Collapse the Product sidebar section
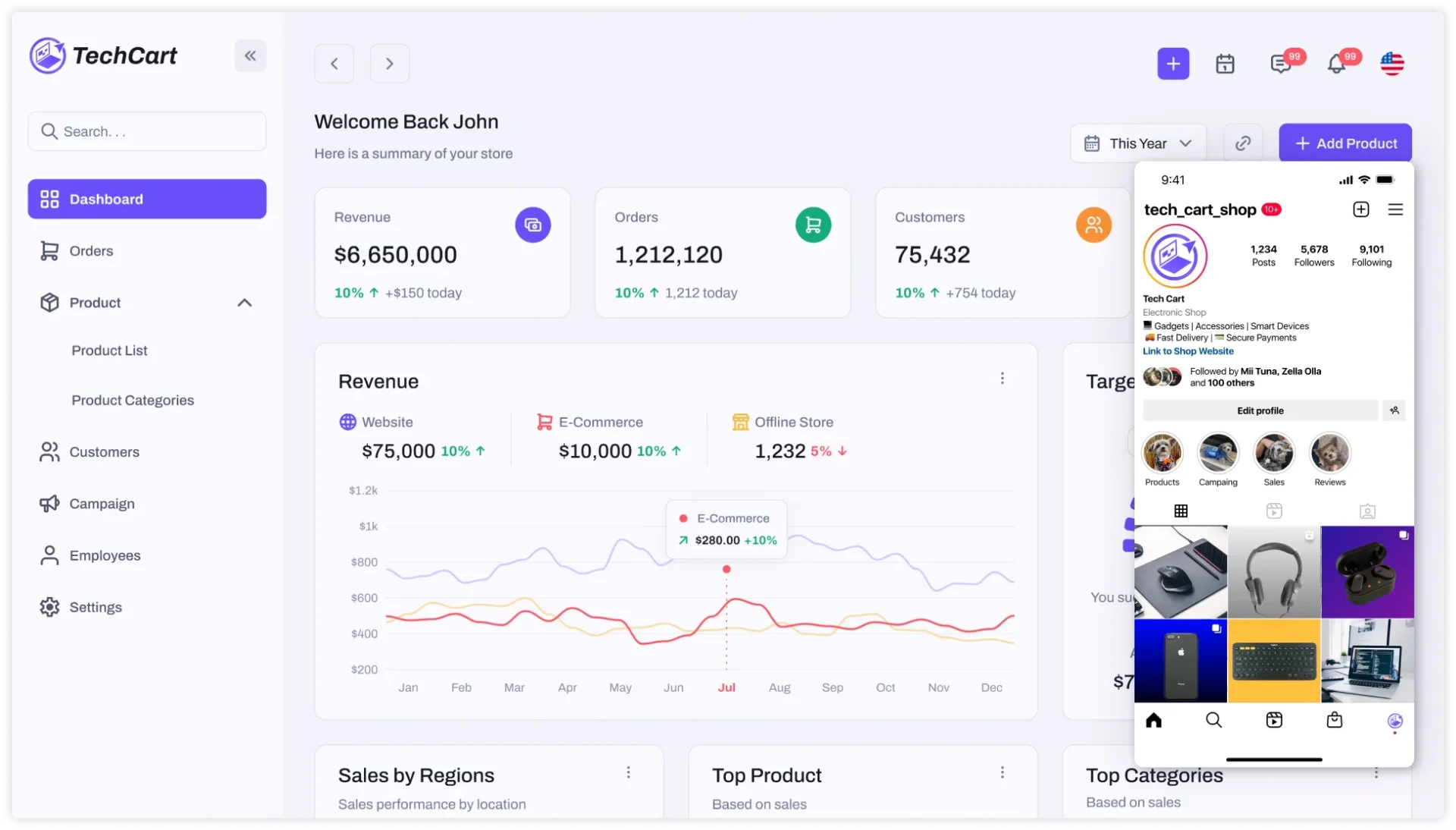This screenshot has height=830, width=1456. tap(244, 303)
